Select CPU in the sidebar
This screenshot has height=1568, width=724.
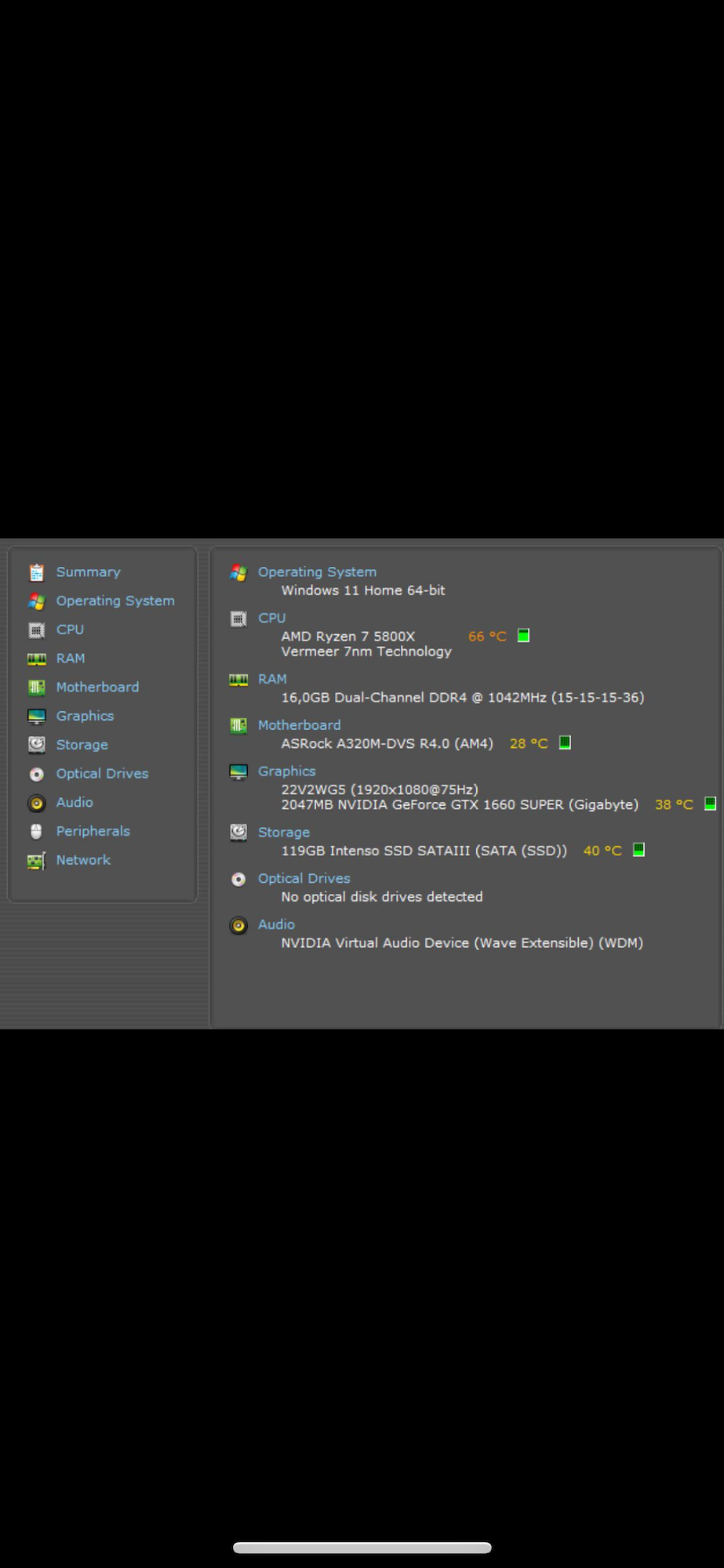coord(70,630)
